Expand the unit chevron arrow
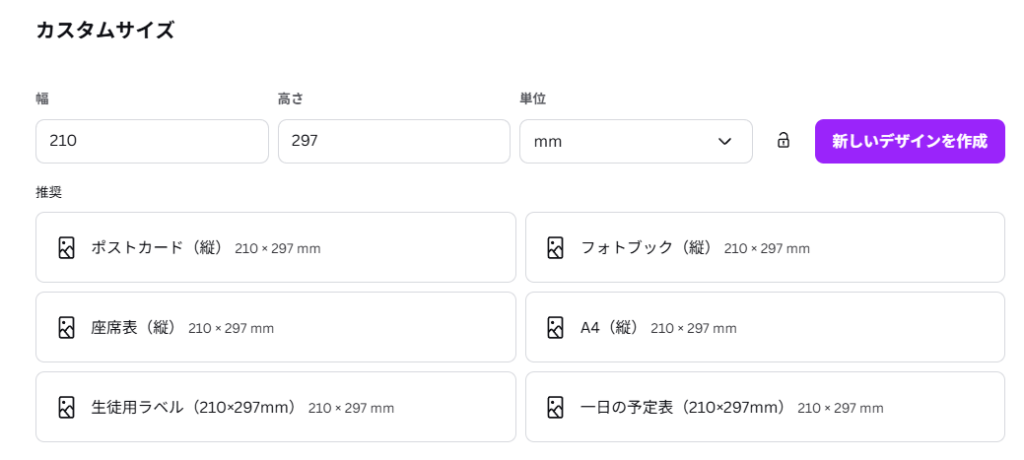 725,141
